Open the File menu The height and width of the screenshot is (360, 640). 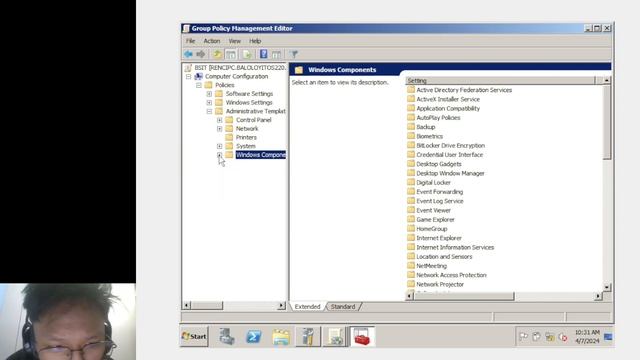(191, 41)
